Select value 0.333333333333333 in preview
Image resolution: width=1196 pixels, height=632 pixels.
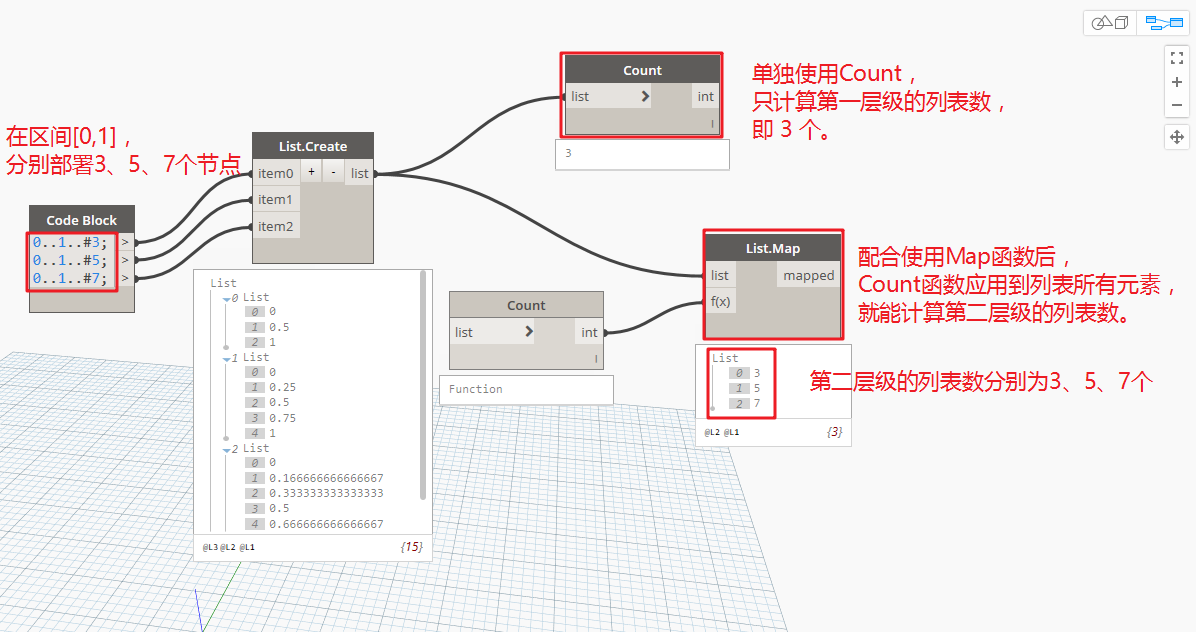[x=326, y=493]
